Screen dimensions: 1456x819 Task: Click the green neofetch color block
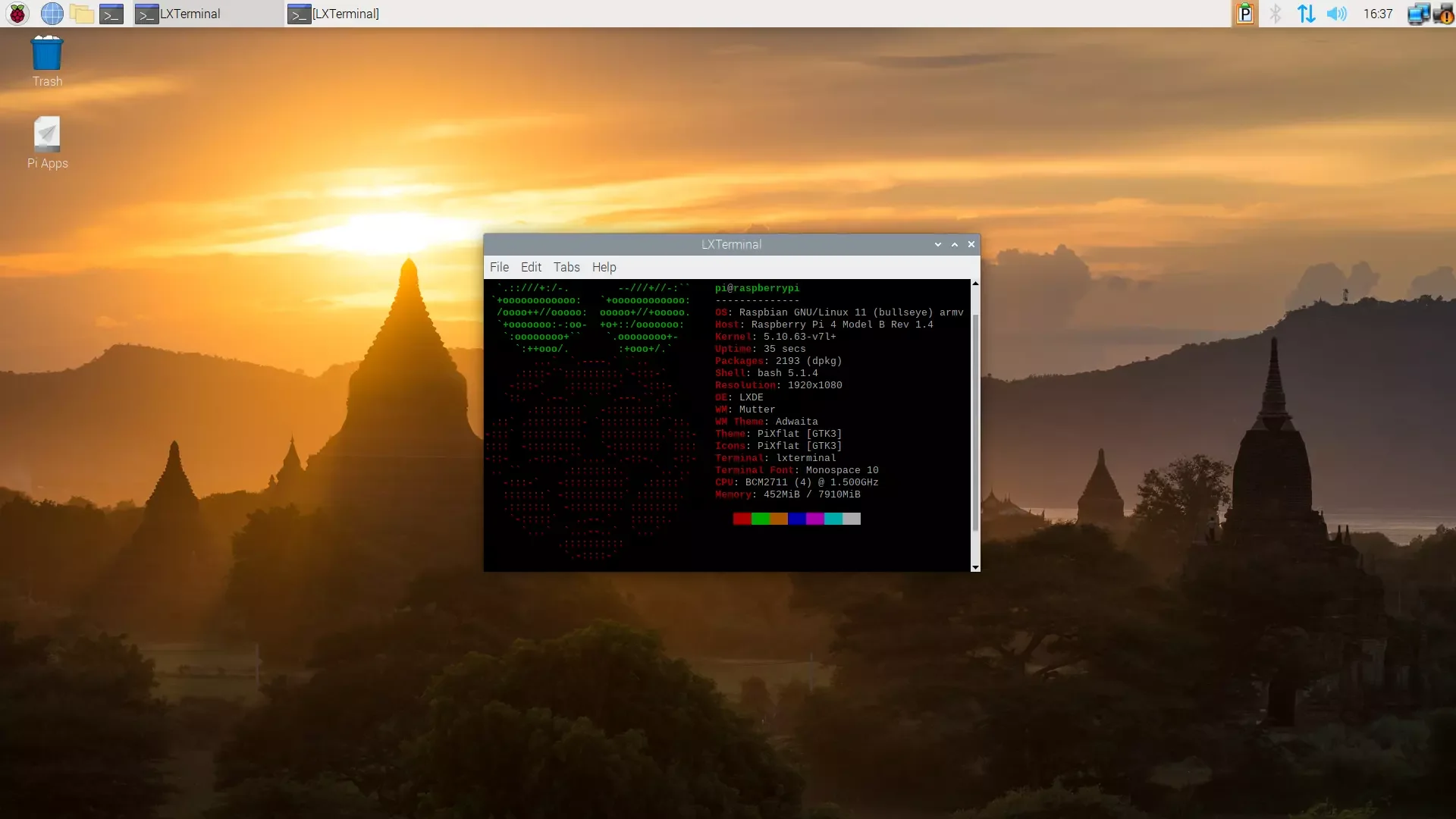(760, 519)
